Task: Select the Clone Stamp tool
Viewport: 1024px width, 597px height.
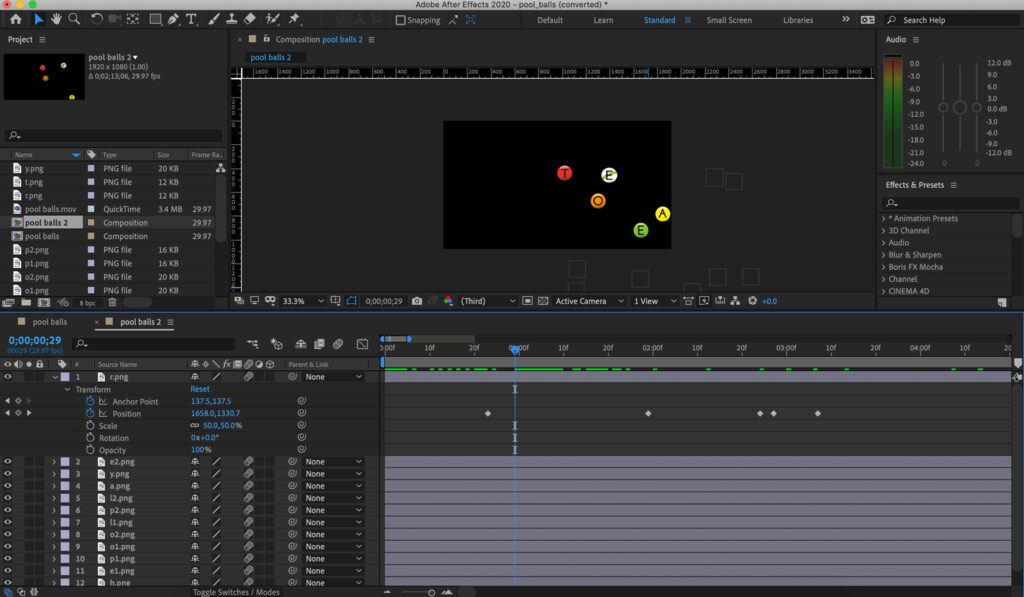Action: (229, 19)
